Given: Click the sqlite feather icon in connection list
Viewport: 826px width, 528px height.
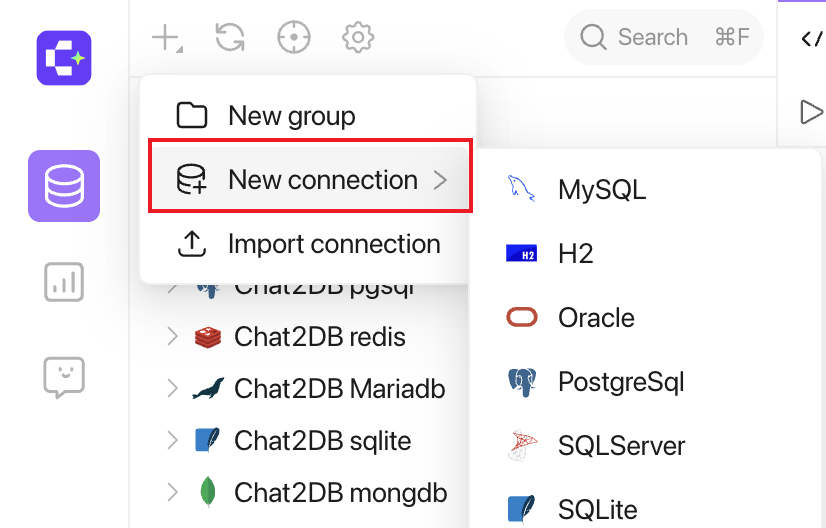Looking at the screenshot, I should click(208, 440).
